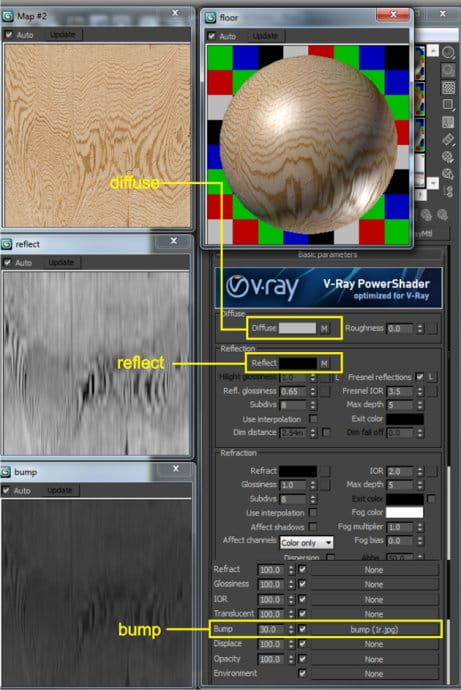Click the Video Color Check icon
Screen dimensions: 461x690
coord(448,122)
